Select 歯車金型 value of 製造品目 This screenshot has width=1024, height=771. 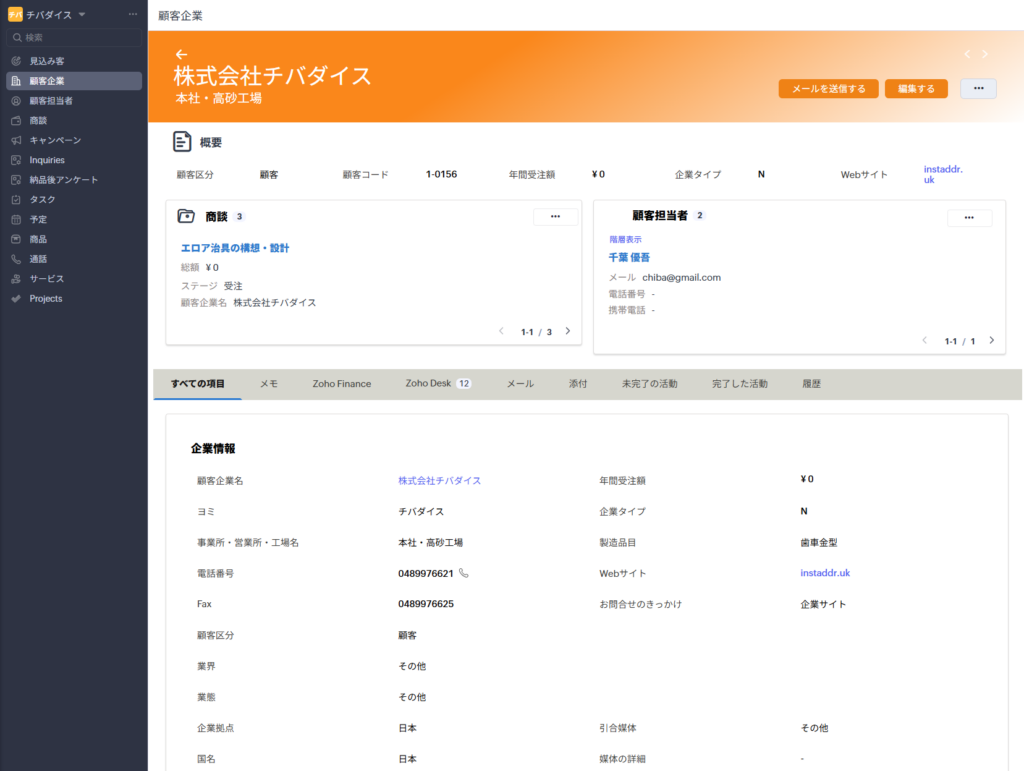pyautogui.click(x=819, y=543)
